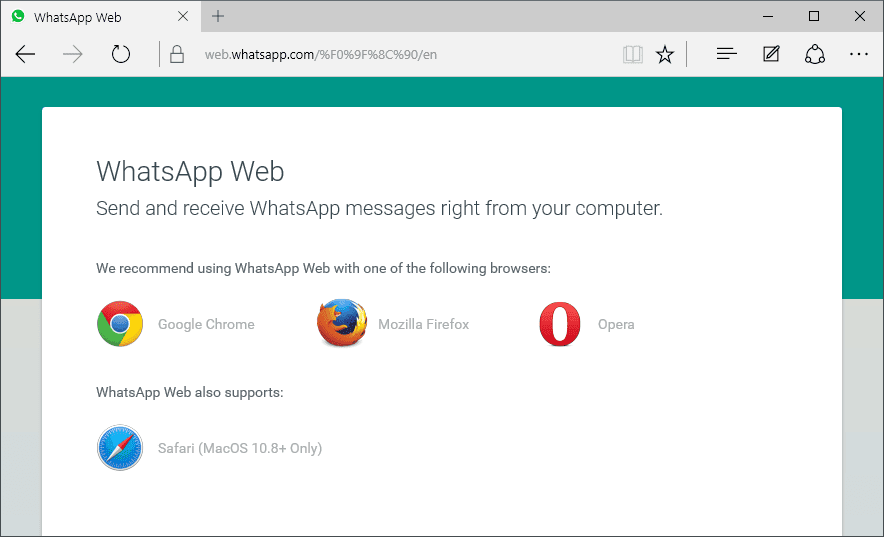Image resolution: width=884 pixels, height=537 pixels.
Task: Go back with the browser back arrow
Action: click(x=25, y=55)
